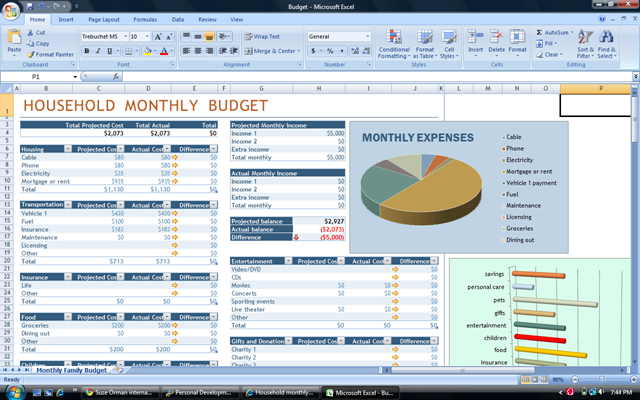Open Sort & Filter

[585, 44]
